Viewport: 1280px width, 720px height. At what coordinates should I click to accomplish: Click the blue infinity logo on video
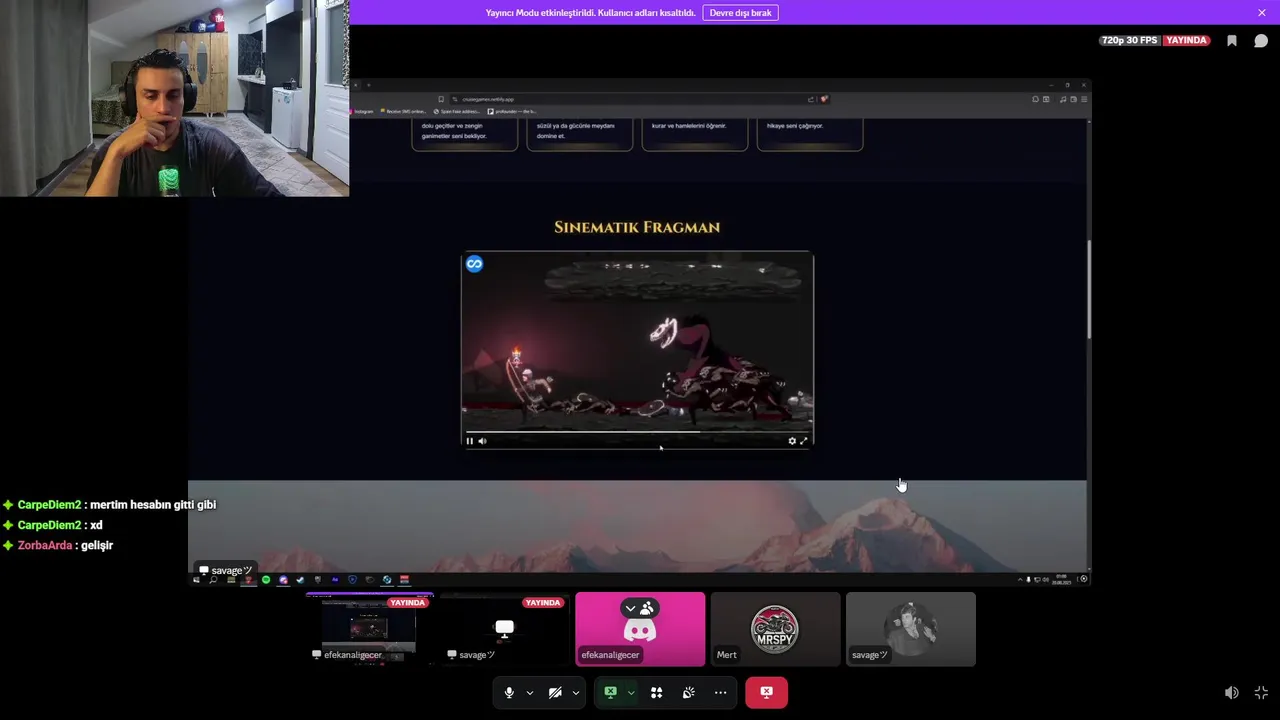(x=474, y=264)
